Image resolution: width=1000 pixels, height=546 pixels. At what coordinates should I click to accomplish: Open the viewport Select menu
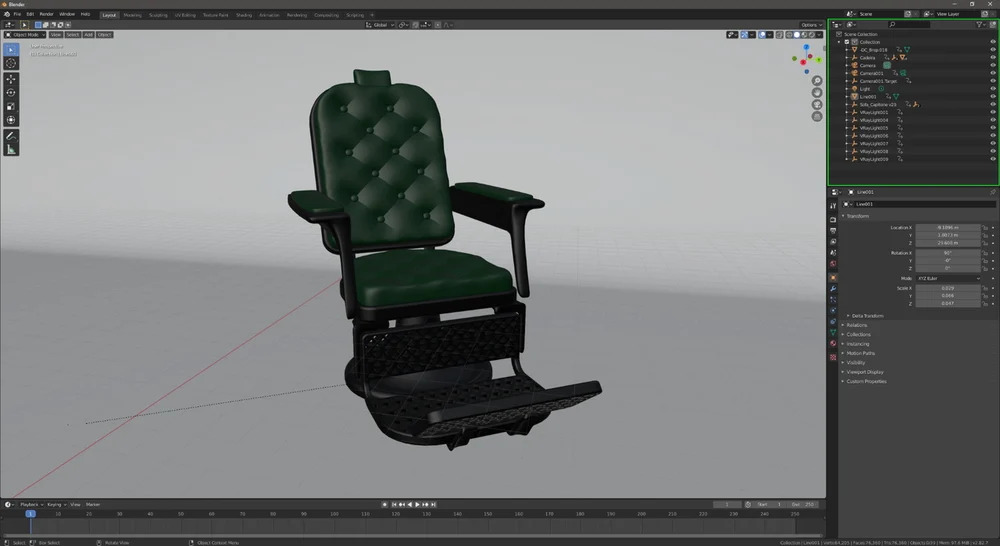coord(73,34)
